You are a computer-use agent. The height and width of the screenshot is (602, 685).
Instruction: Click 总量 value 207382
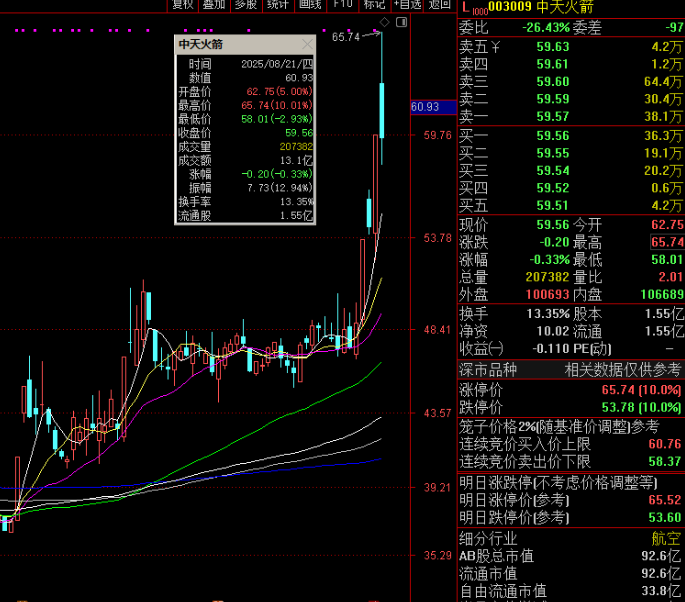(x=547, y=277)
